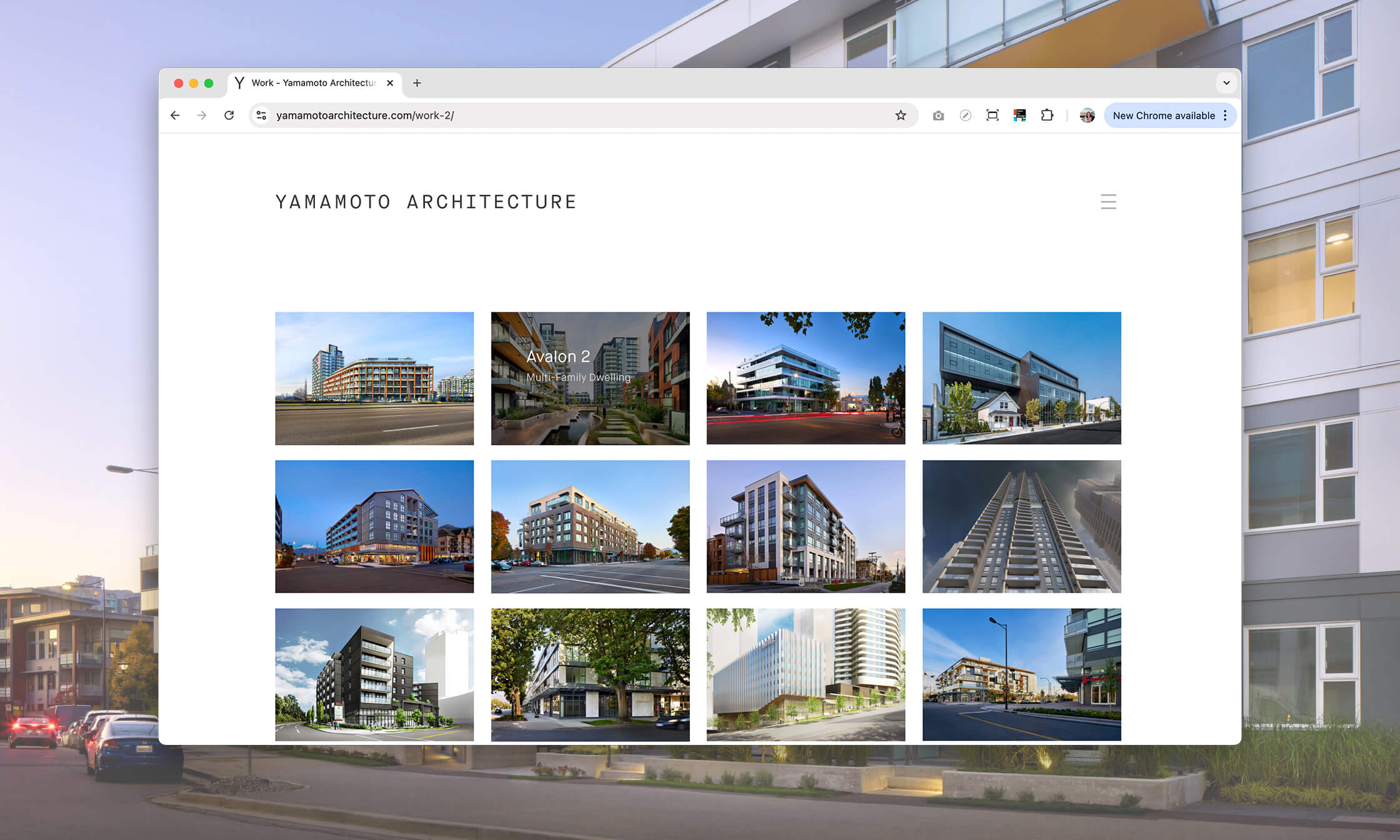Open the Avalon 2 project thumbnail

click(590, 378)
